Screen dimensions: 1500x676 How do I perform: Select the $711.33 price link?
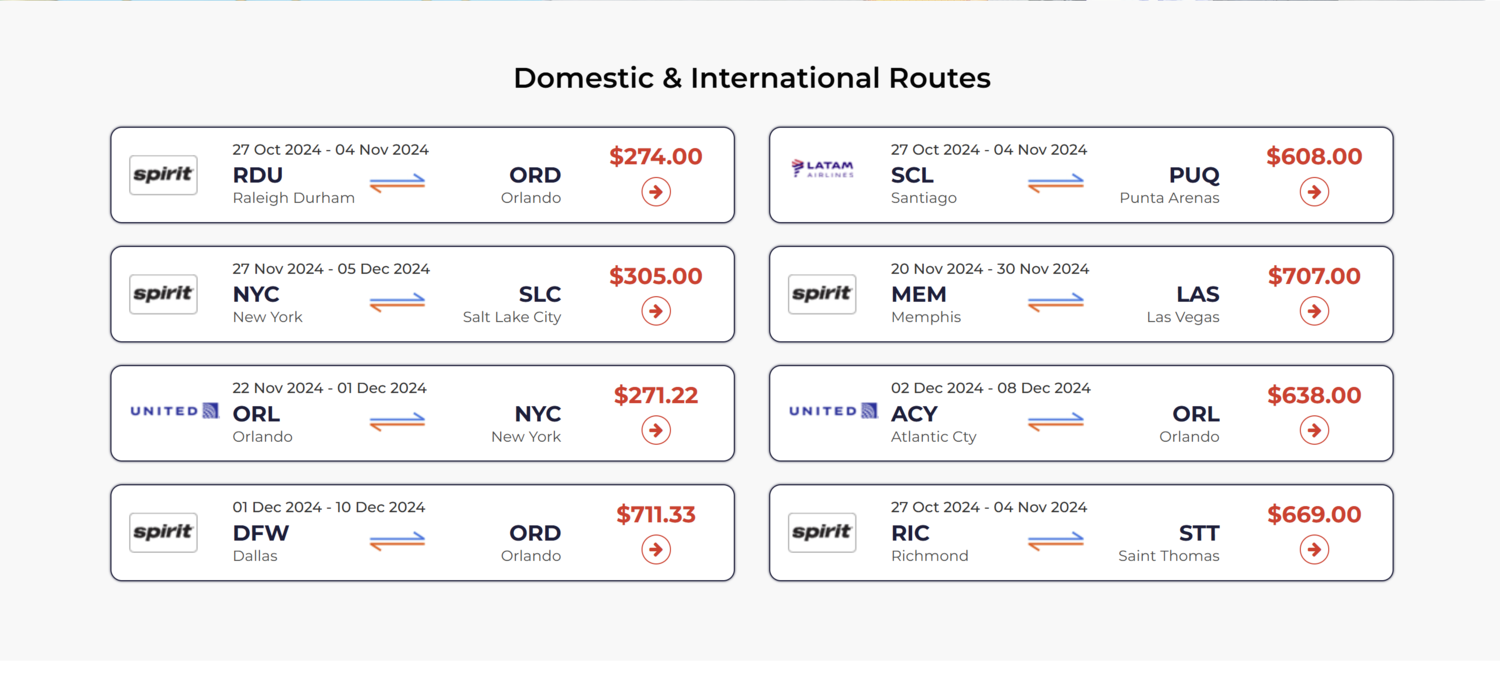pyautogui.click(x=656, y=514)
